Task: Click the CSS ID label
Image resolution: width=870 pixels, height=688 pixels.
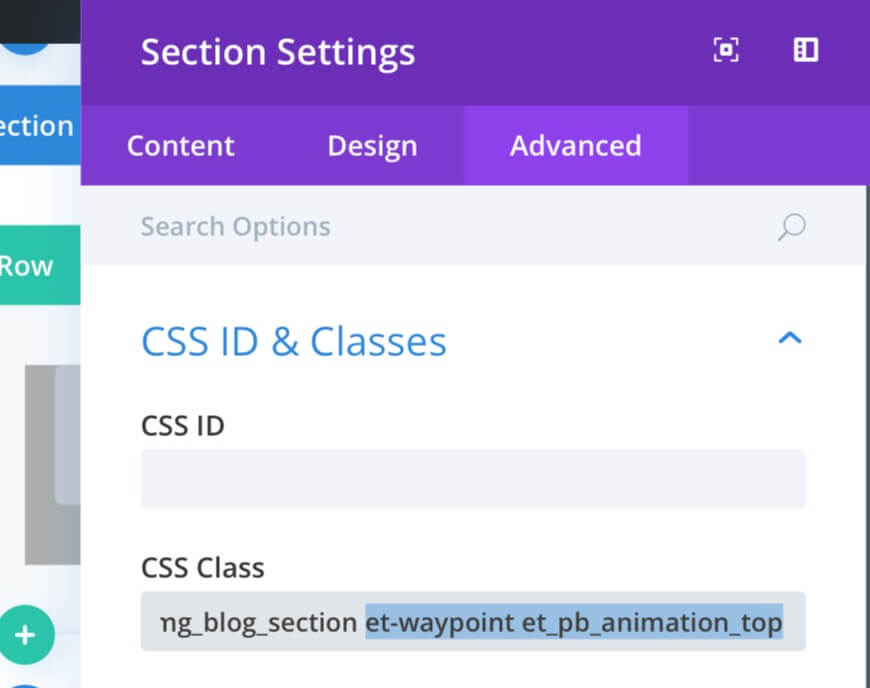Action: tap(183, 426)
